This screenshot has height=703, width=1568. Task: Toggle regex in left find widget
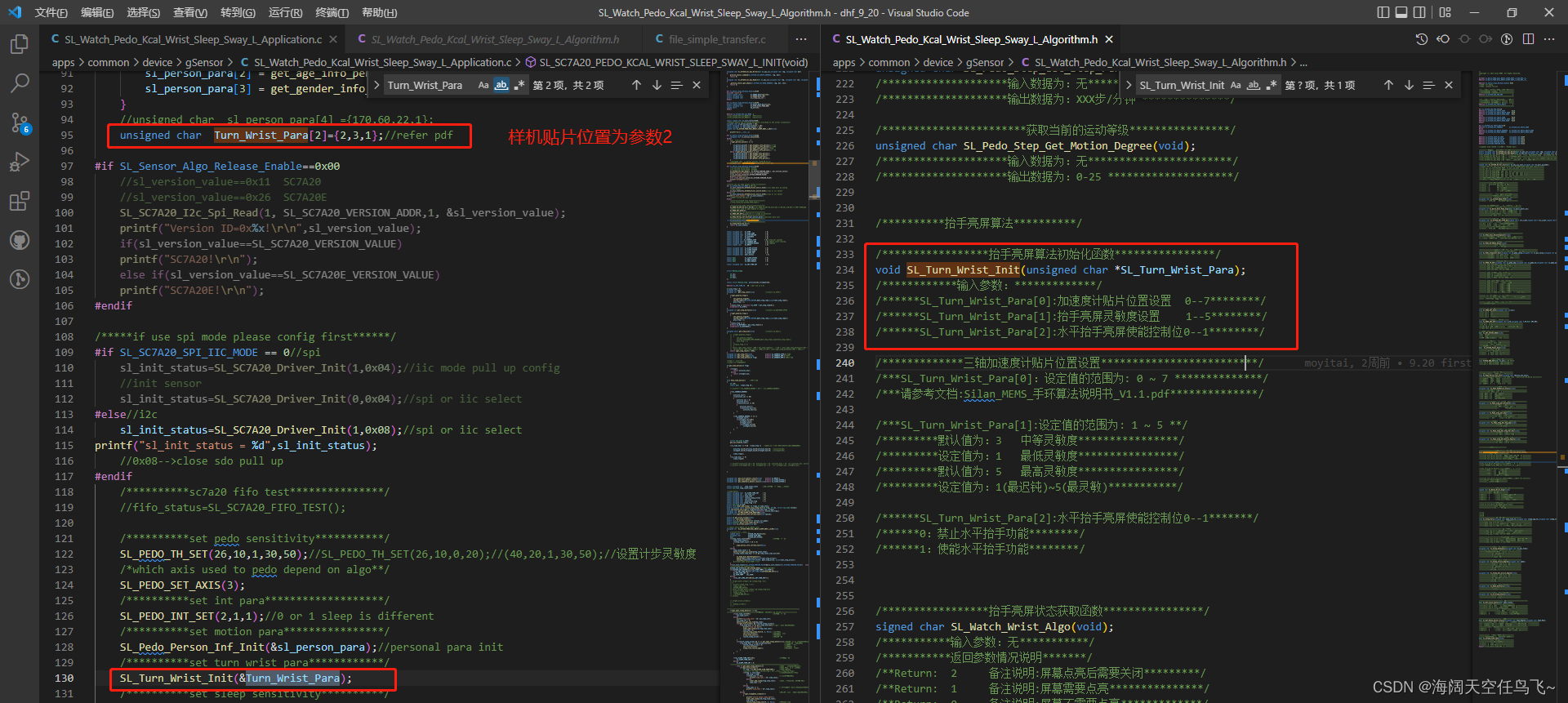point(519,85)
